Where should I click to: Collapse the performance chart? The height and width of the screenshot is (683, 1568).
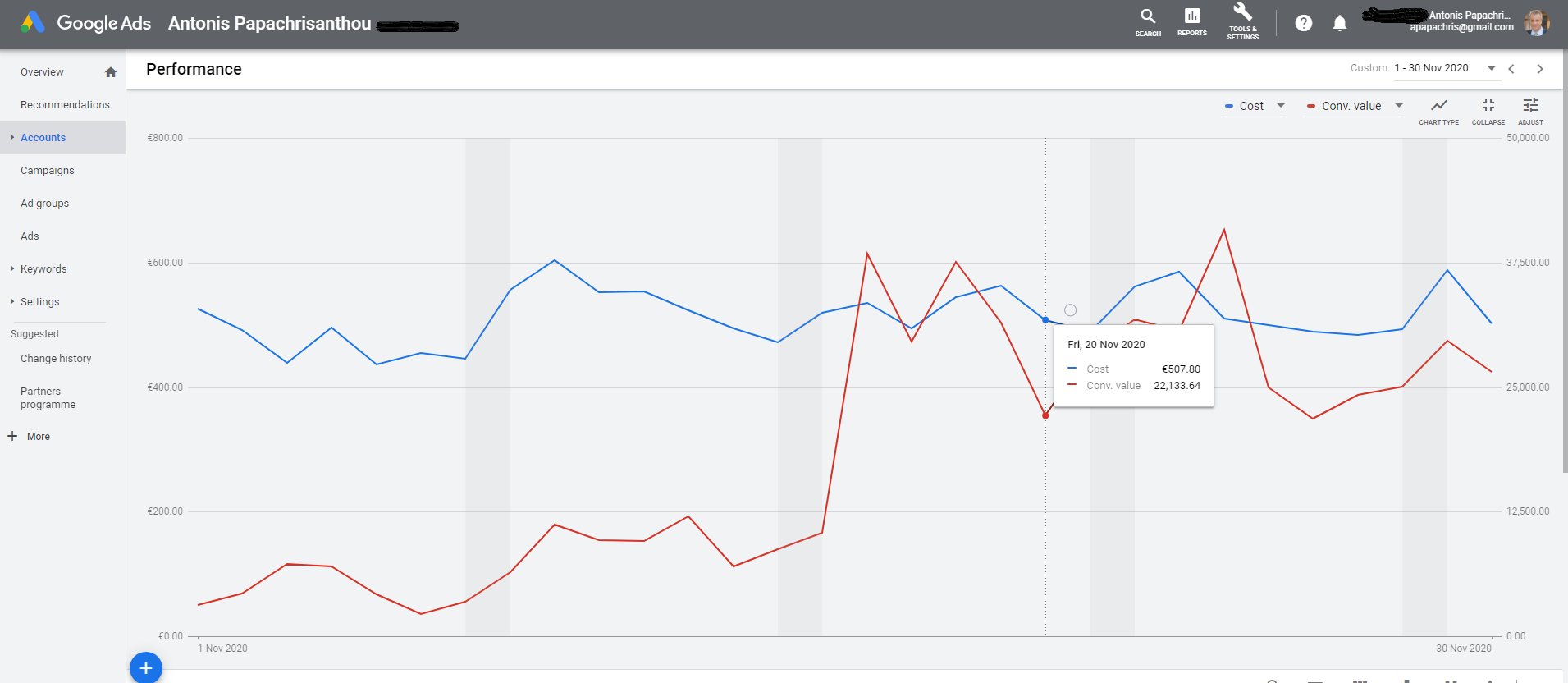(1488, 111)
